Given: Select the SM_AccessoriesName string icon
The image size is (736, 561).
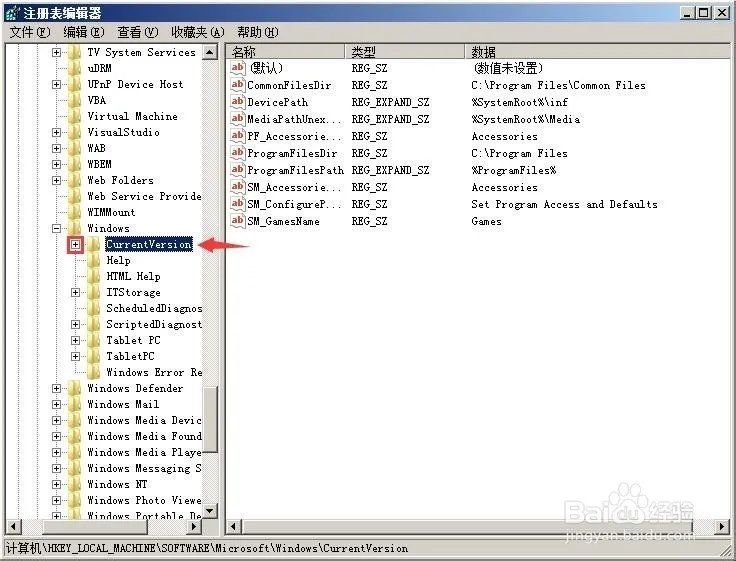Looking at the screenshot, I should click(x=238, y=187).
